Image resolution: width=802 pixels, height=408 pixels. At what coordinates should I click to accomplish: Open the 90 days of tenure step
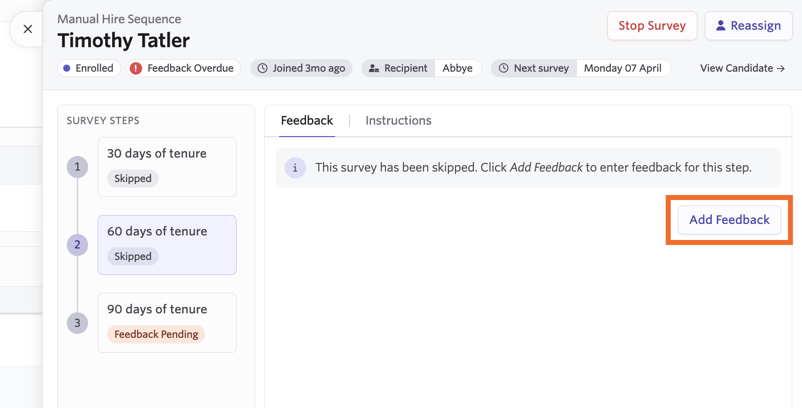(x=167, y=323)
